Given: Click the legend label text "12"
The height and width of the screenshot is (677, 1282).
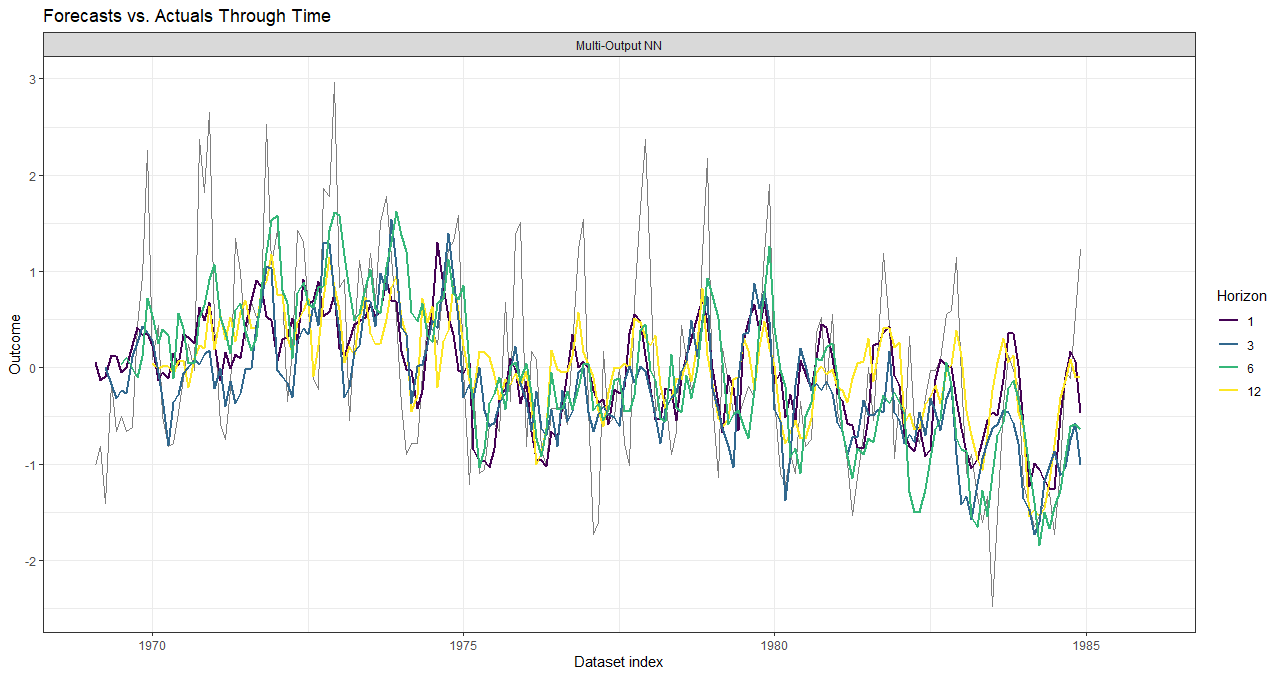Looking at the screenshot, I should (1254, 393).
